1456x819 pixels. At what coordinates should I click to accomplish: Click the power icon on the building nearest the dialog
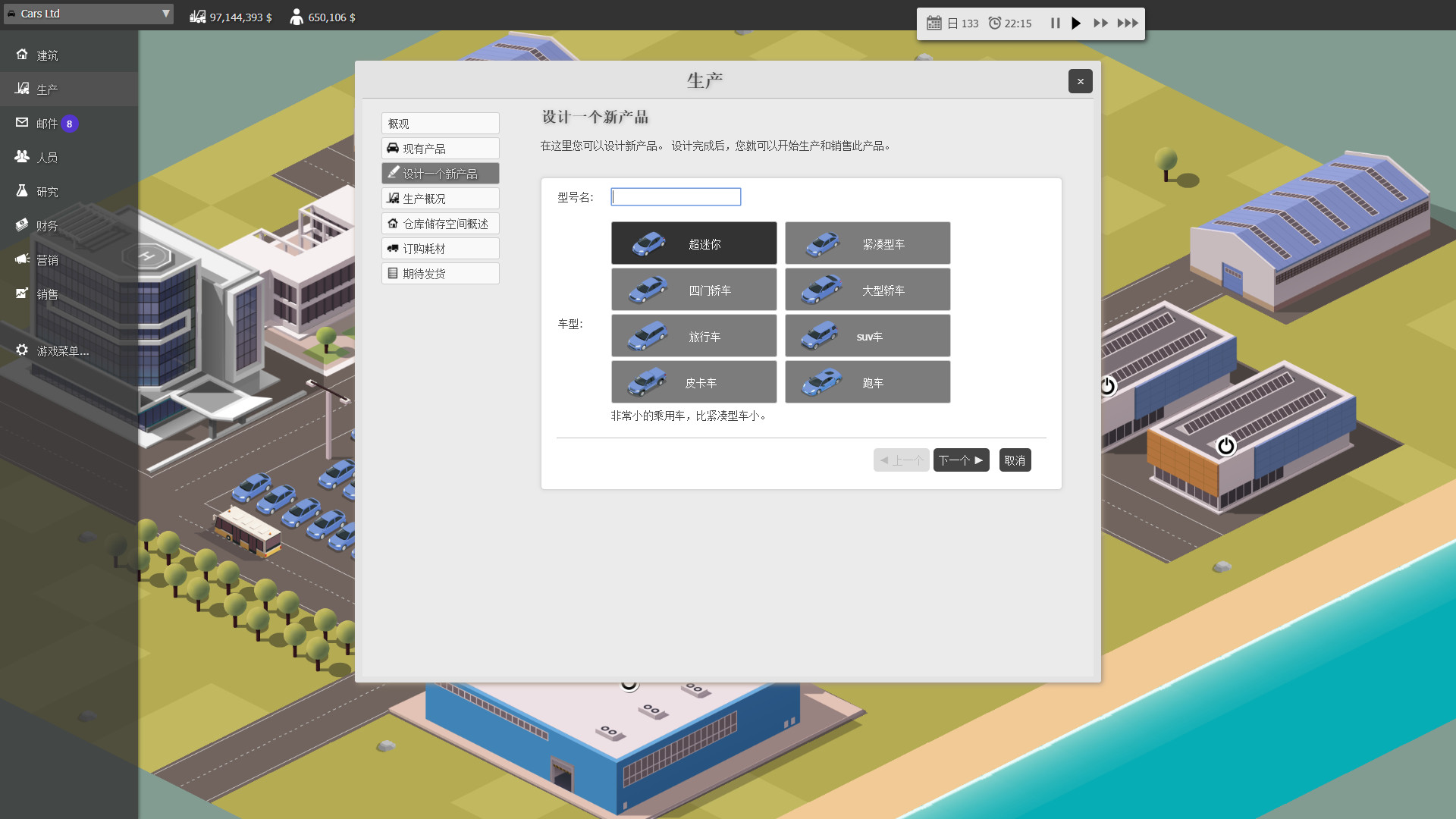point(1108,386)
